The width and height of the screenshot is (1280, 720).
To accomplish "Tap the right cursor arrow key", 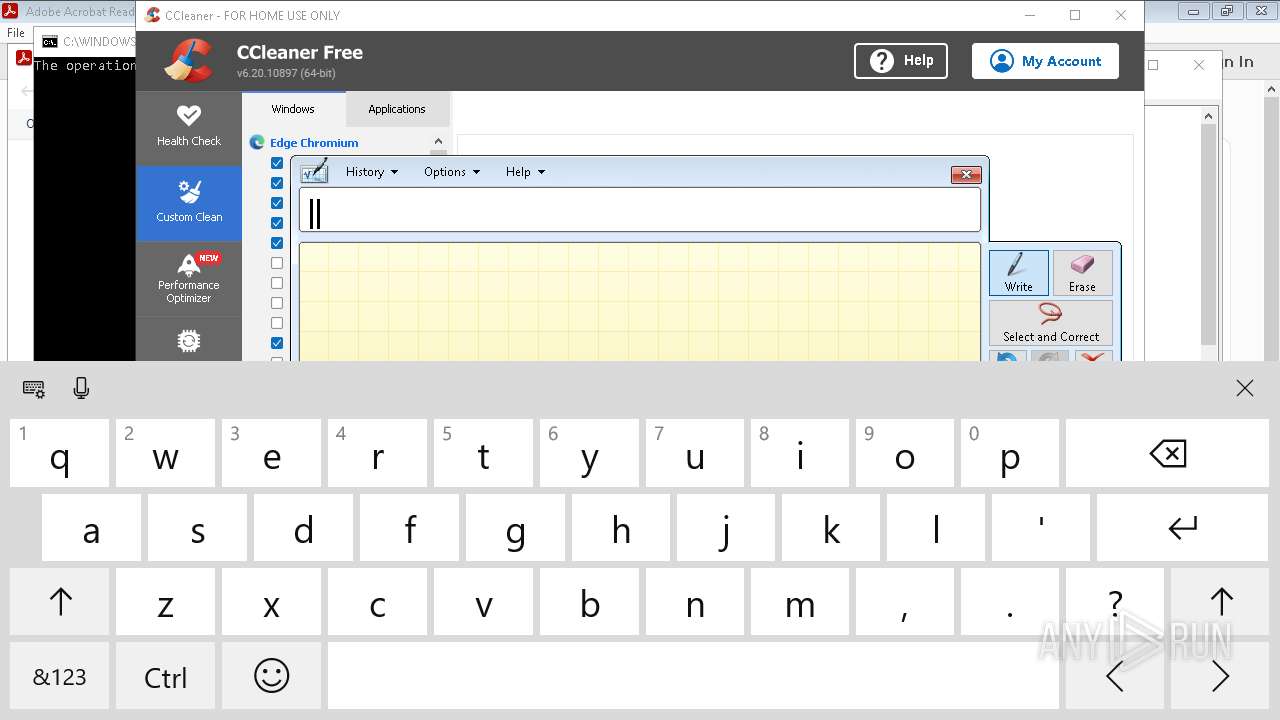I will coord(1220,676).
